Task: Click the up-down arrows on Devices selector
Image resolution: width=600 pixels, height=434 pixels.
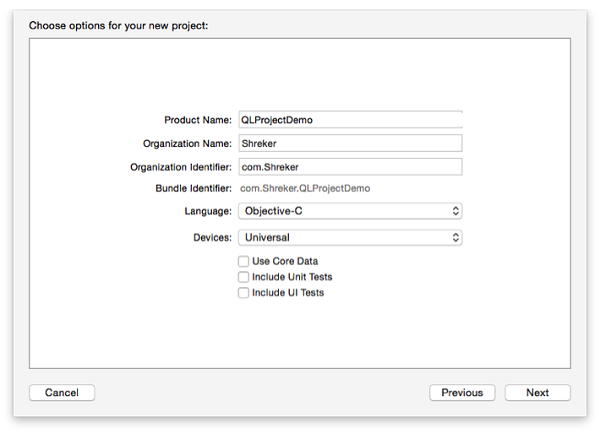Action: 455,238
